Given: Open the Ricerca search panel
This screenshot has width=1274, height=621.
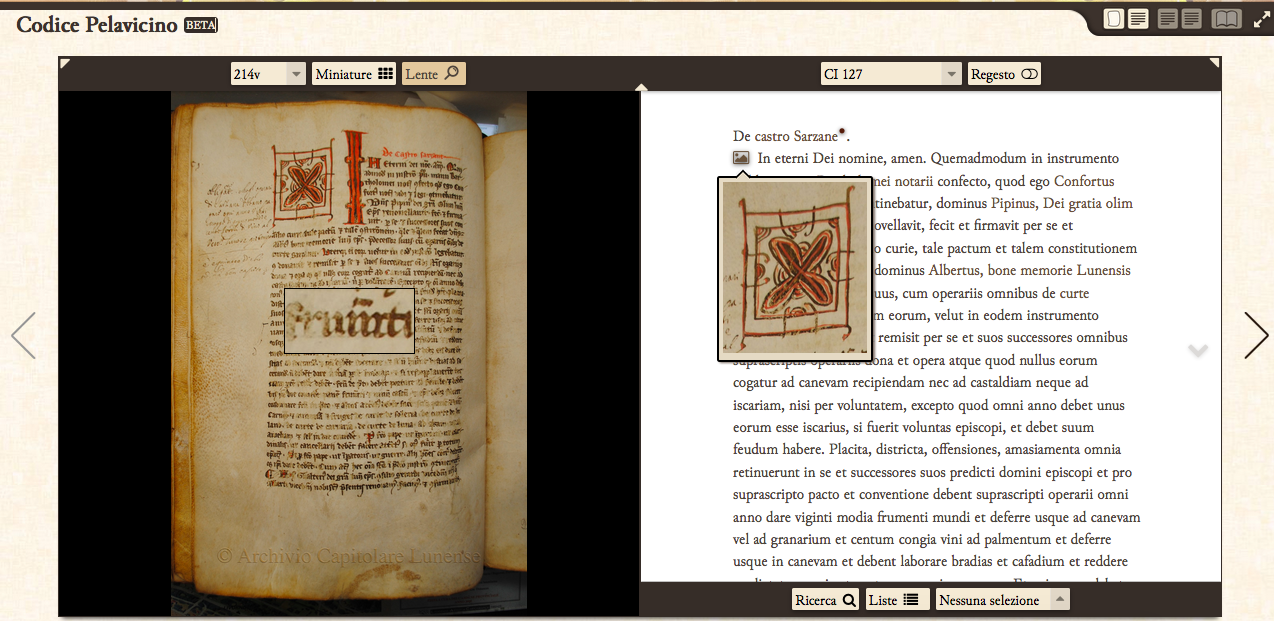Looking at the screenshot, I should coord(825,600).
